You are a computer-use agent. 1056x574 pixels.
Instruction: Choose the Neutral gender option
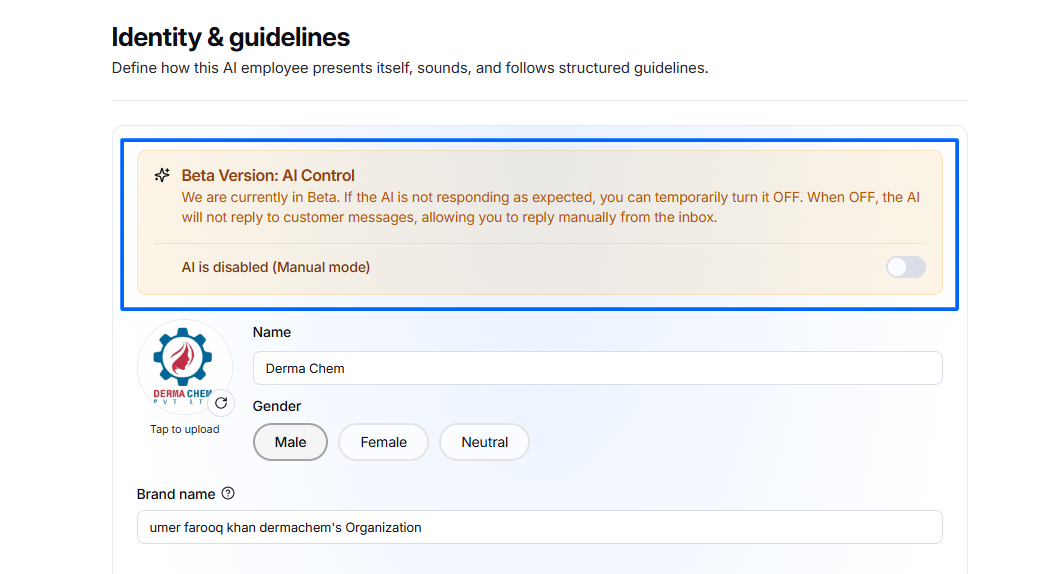[484, 442]
